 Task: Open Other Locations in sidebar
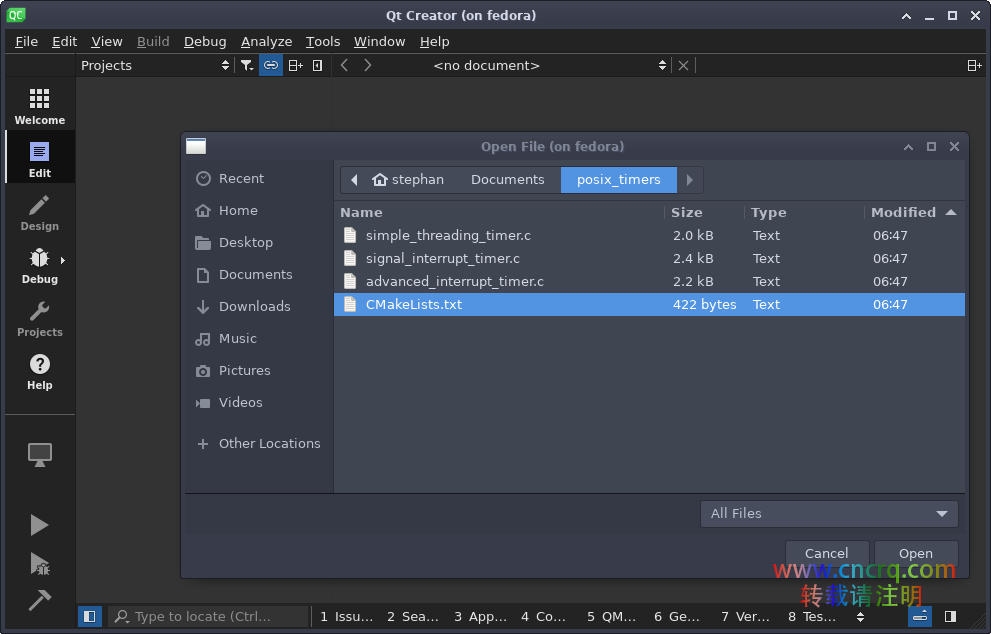tap(258, 444)
